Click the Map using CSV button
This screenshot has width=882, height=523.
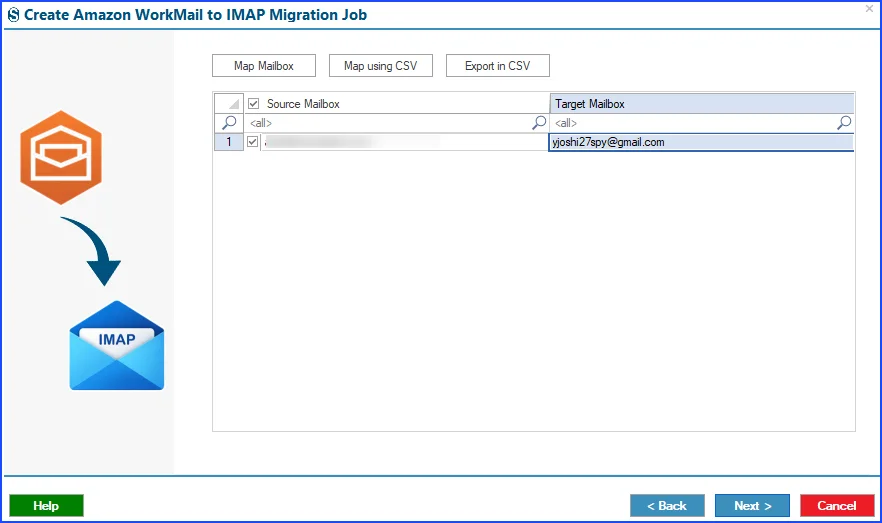click(x=381, y=66)
